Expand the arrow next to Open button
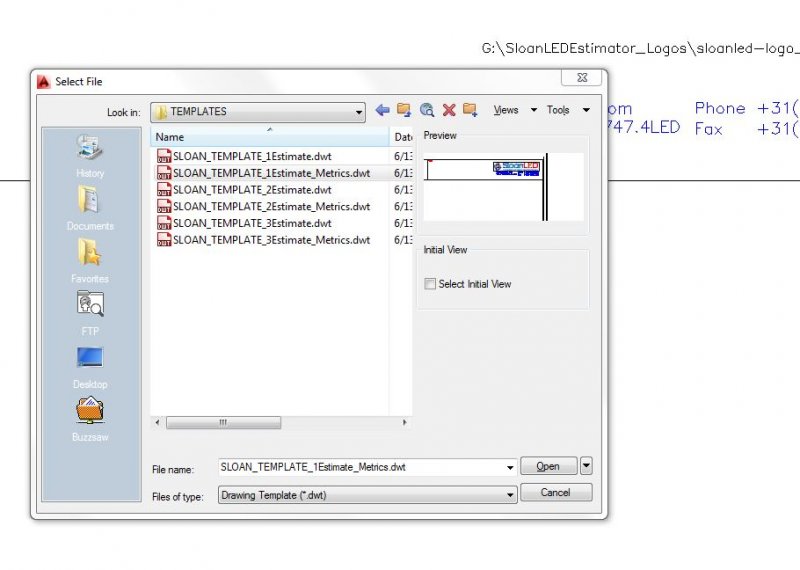The height and width of the screenshot is (570, 800). (586, 465)
